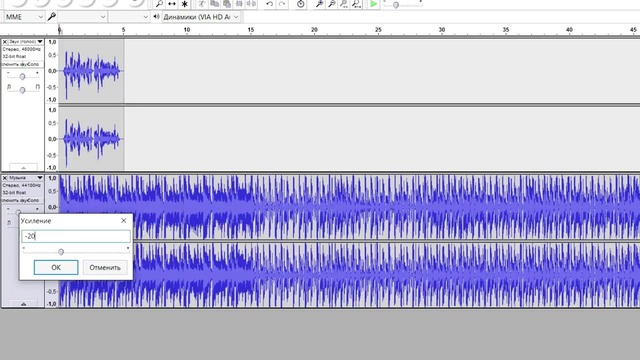Open Sync-Lock tracks clock icon
Viewport: 640px width, 360px height.
point(300,4)
